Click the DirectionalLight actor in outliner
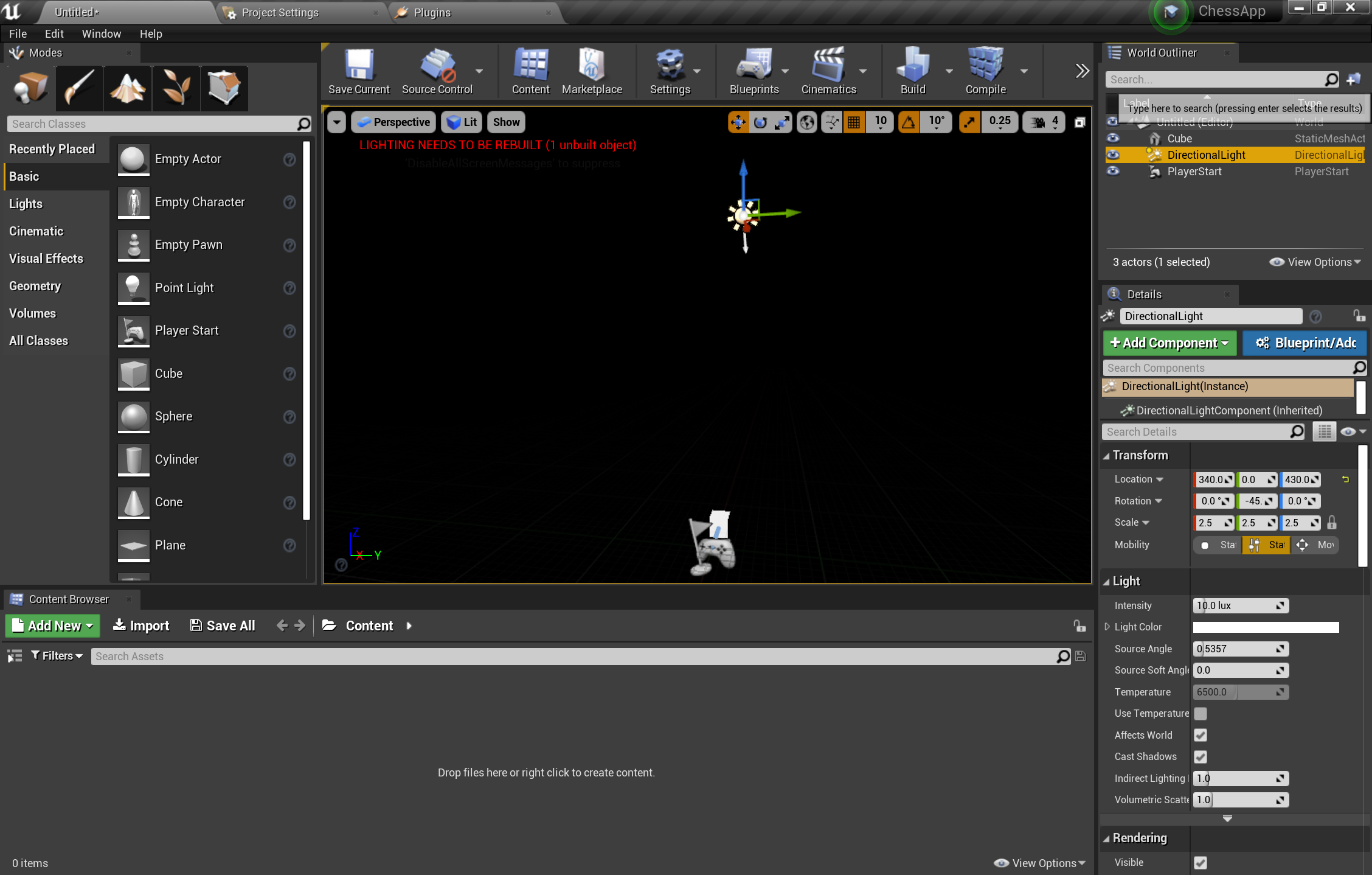Screen dimensions: 1372x875 coord(1205,155)
